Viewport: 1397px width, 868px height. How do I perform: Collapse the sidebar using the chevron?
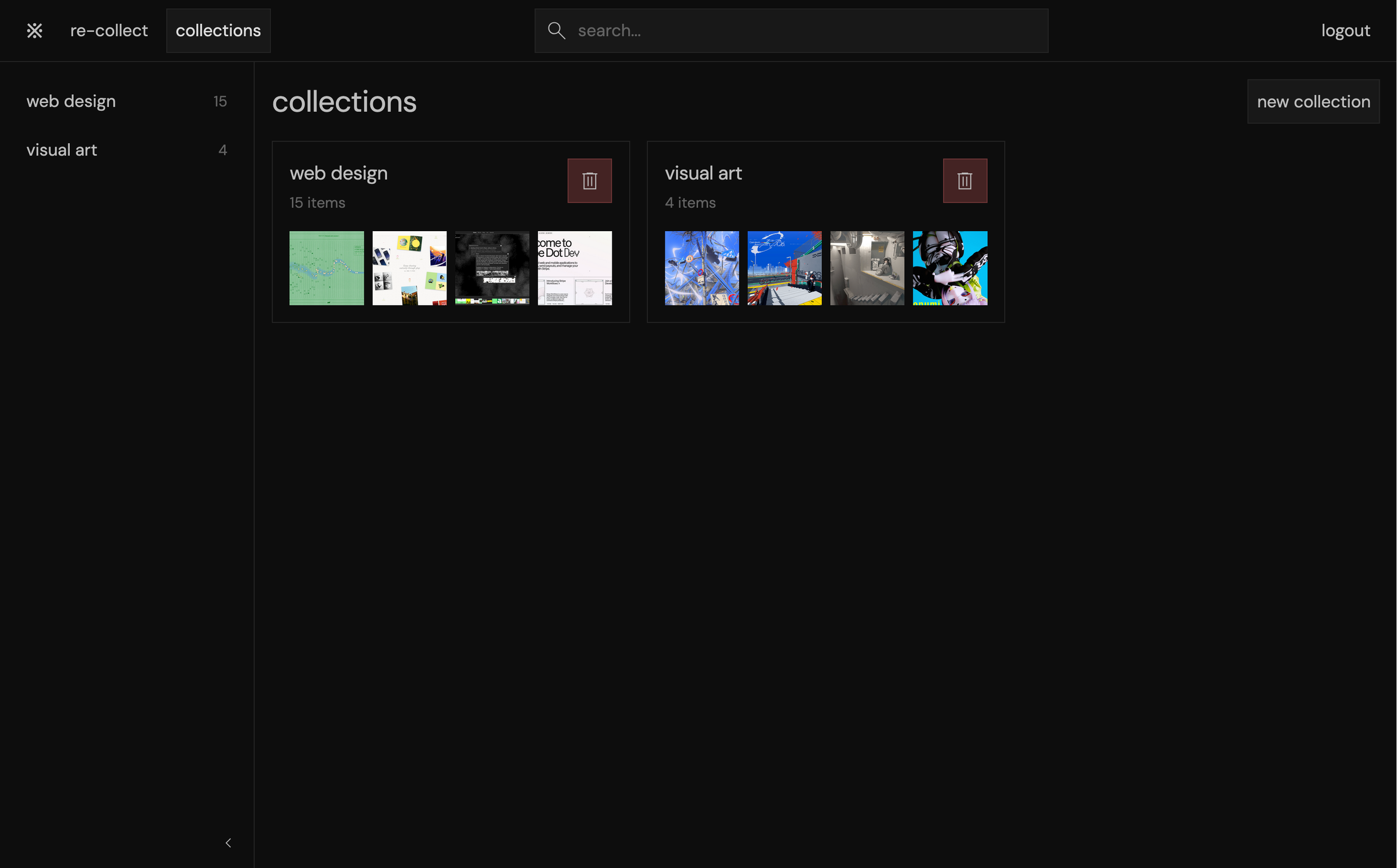pyautogui.click(x=228, y=842)
